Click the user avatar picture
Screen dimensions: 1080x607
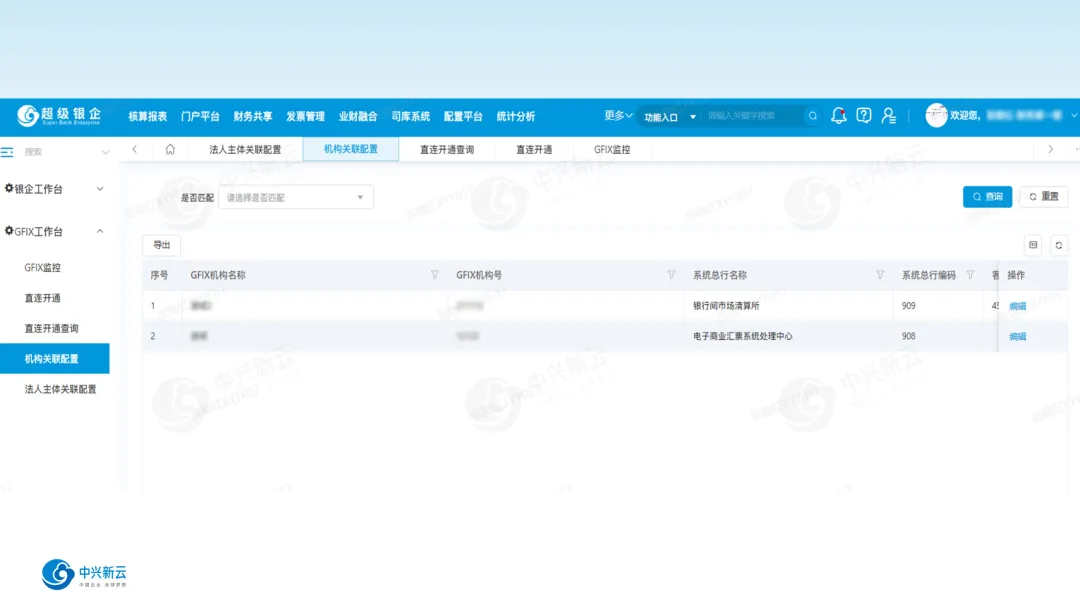(x=935, y=116)
